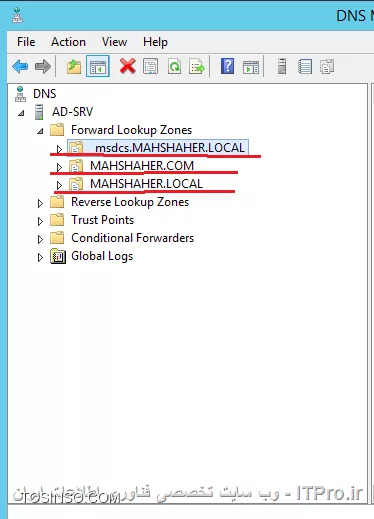Expand Reverse Lookup Zones

[x=40, y=203]
